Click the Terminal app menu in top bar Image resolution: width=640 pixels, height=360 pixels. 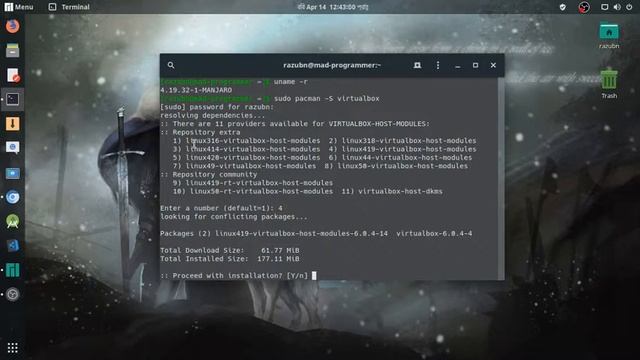click(x=69, y=7)
